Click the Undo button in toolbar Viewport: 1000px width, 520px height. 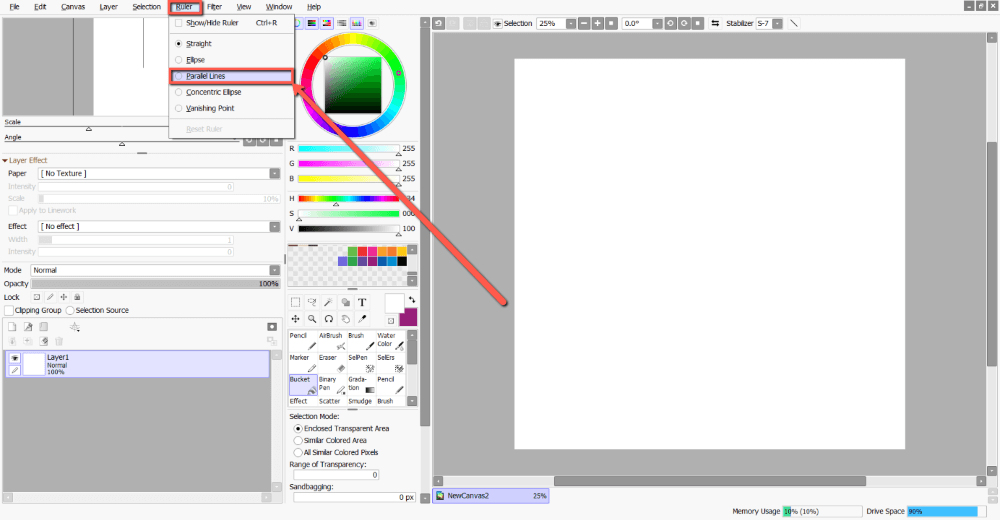439,23
